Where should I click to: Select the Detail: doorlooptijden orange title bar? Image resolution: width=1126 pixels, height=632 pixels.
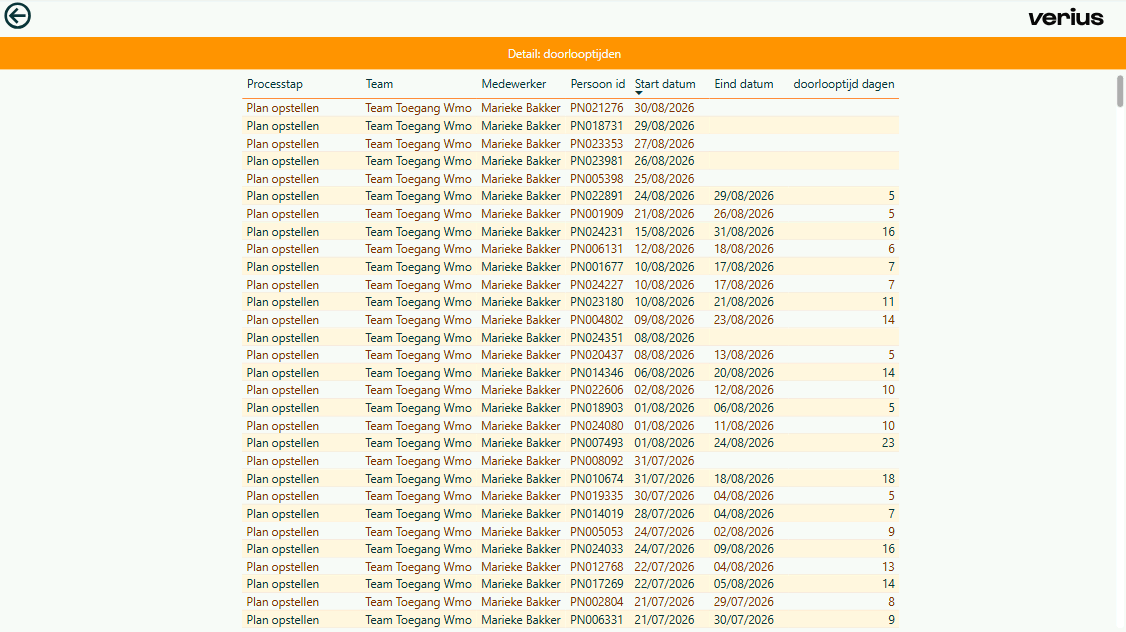coord(563,54)
